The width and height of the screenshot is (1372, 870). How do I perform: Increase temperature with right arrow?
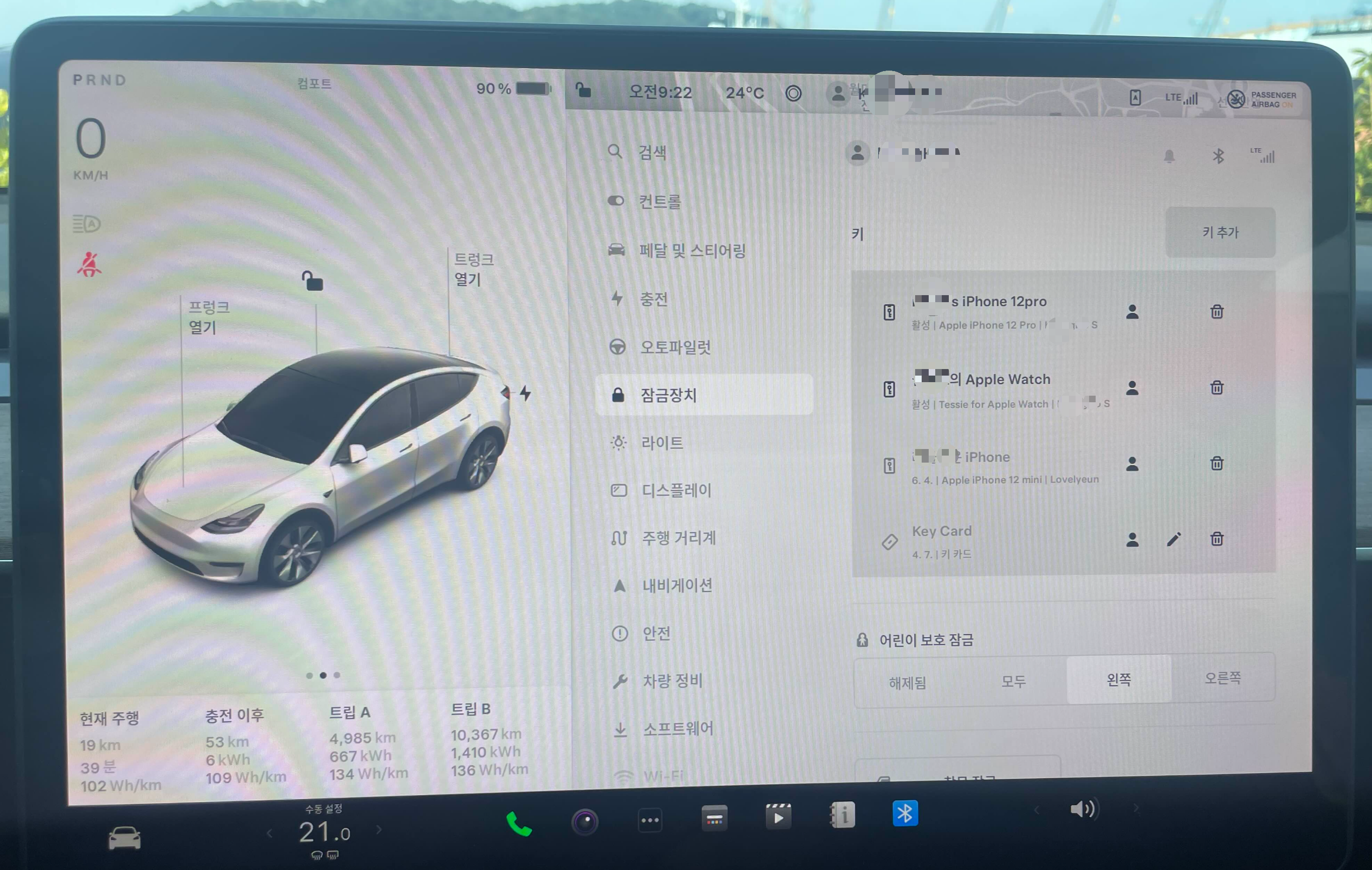click(x=379, y=830)
